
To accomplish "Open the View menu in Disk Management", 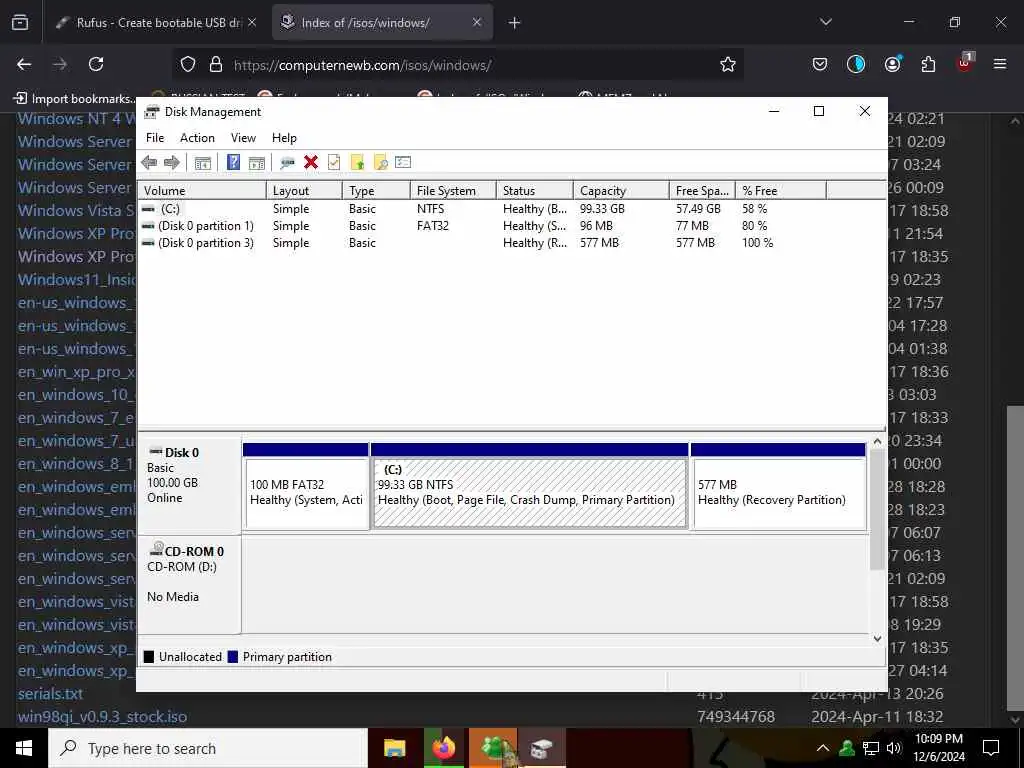I will point(243,138).
